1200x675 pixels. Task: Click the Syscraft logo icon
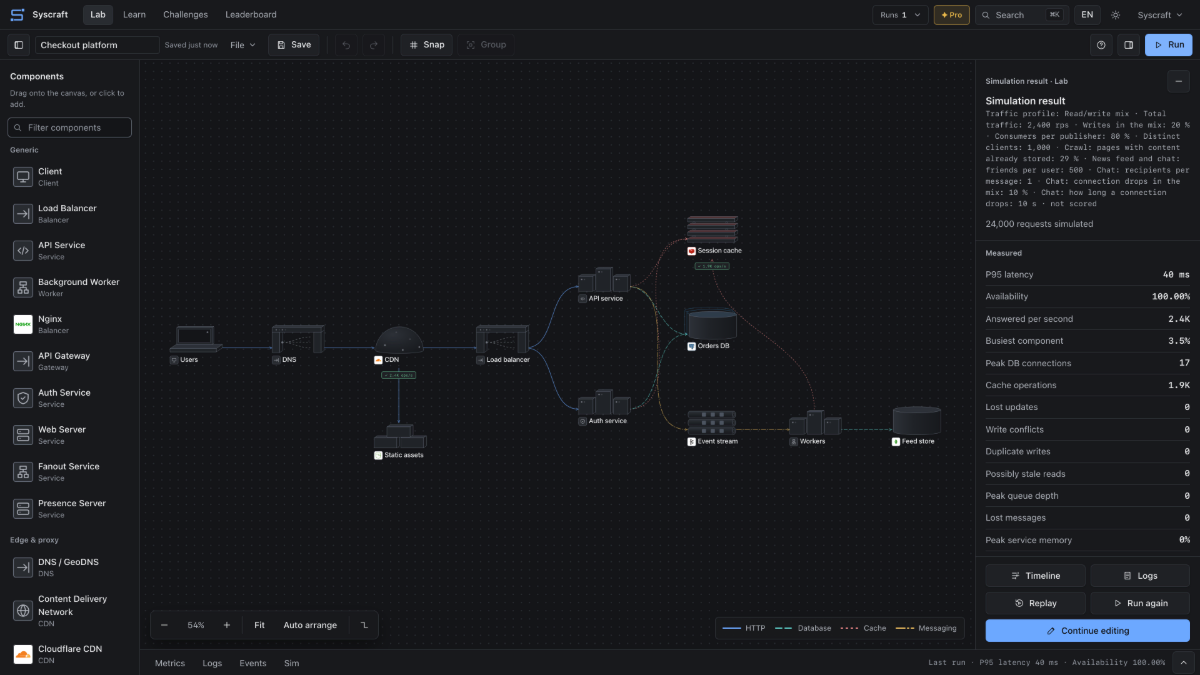pos(17,15)
